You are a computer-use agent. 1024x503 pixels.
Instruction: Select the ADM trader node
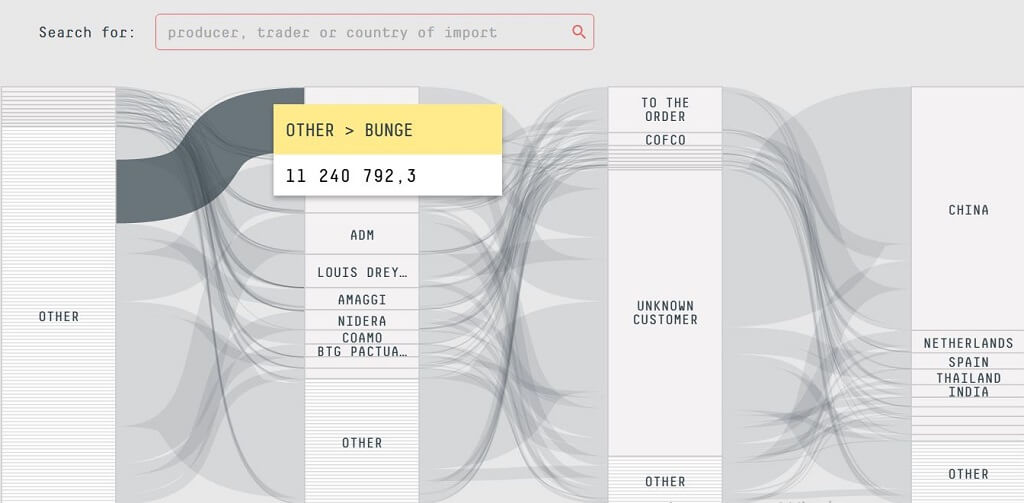(362, 235)
